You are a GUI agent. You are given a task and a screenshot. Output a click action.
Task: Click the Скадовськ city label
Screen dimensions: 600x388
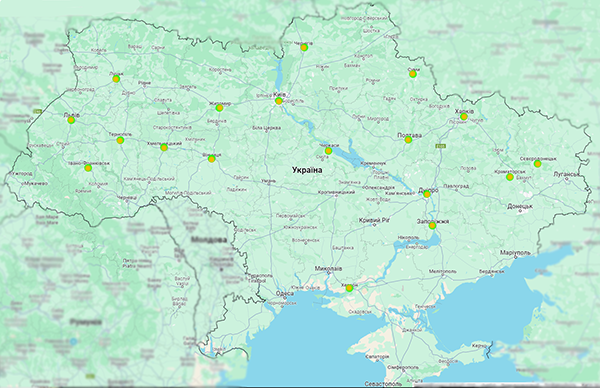(x=360, y=312)
